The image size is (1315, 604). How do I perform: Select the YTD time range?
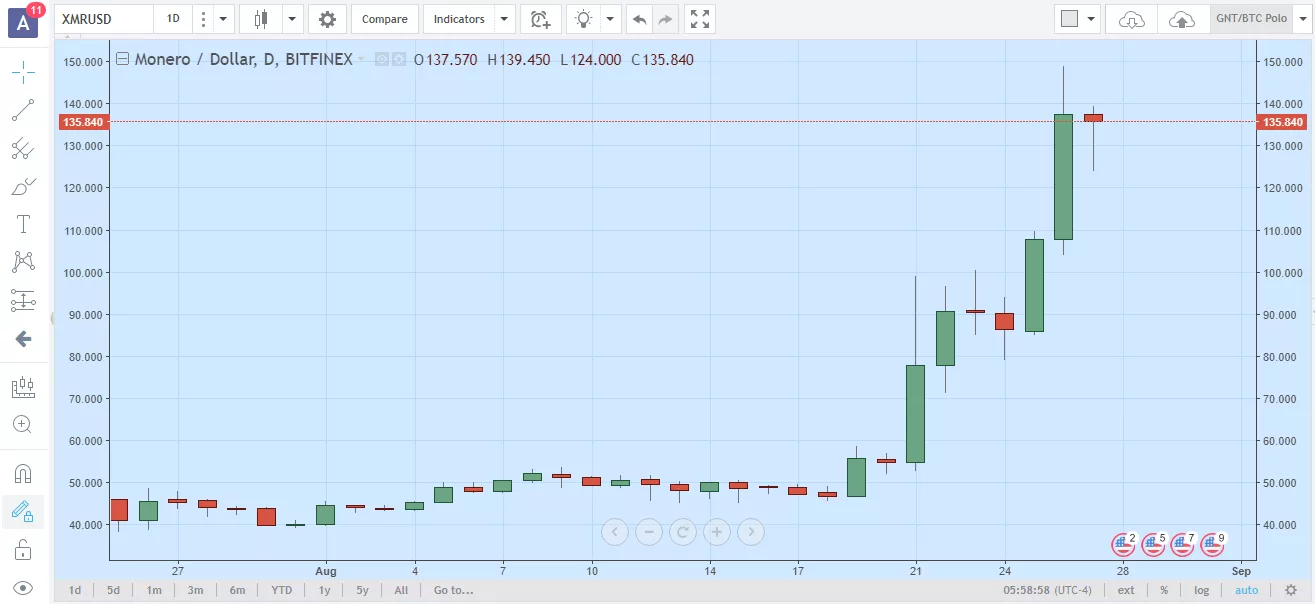[x=282, y=590]
